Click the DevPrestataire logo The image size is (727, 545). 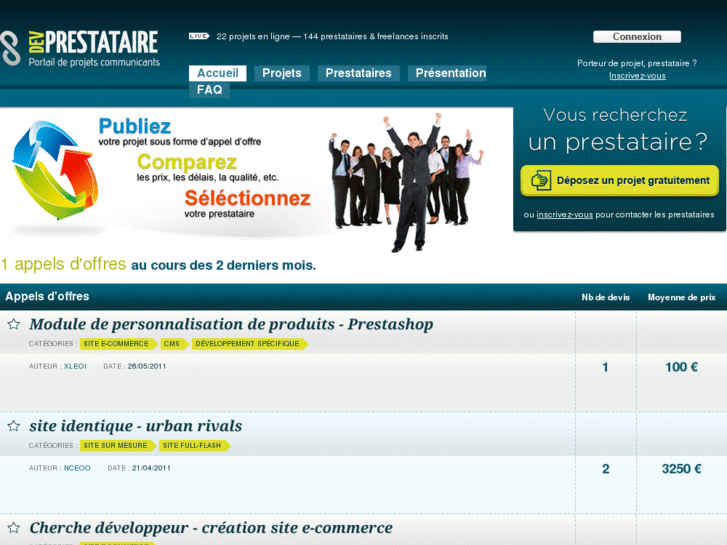tap(80, 48)
